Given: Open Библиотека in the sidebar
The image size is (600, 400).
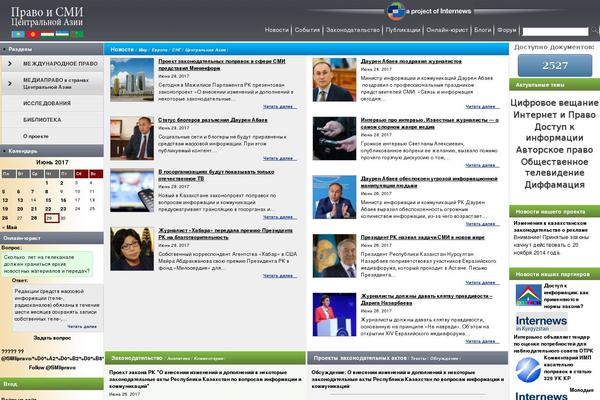Looking at the screenshot, I should coord(42,120).
